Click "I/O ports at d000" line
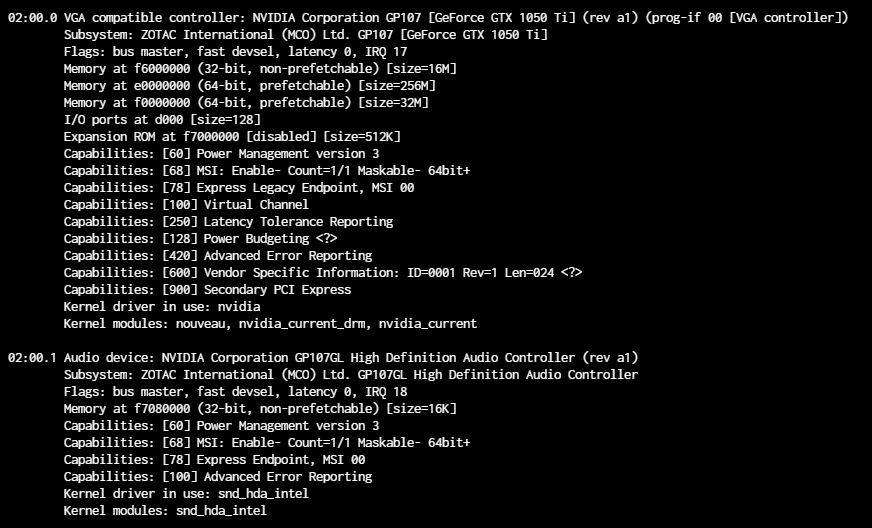This screenshot has height=528, width=872. click(x=162, y=120)
